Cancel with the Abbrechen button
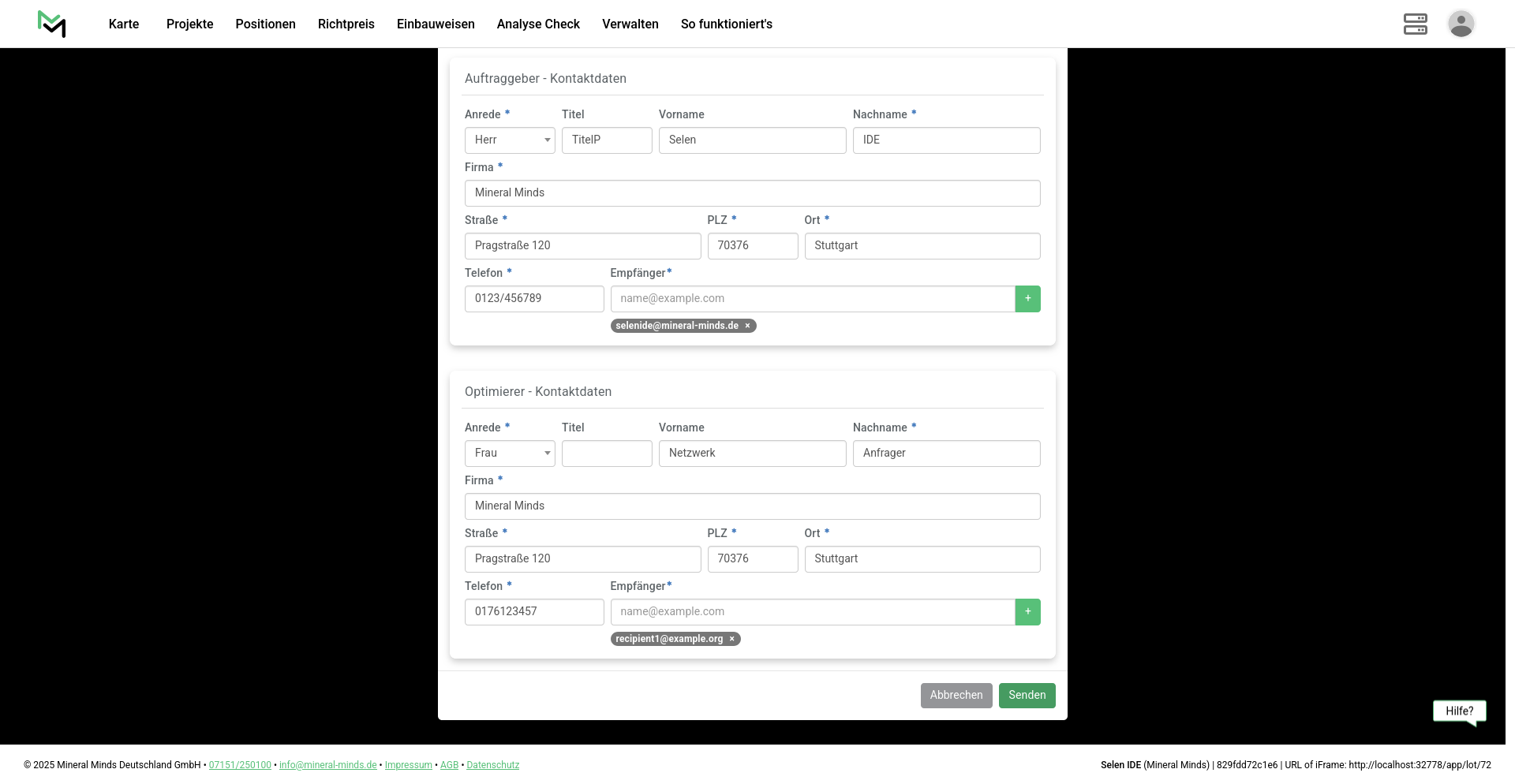Screen dimensions: 1515x784 click(x=956, y=696)
